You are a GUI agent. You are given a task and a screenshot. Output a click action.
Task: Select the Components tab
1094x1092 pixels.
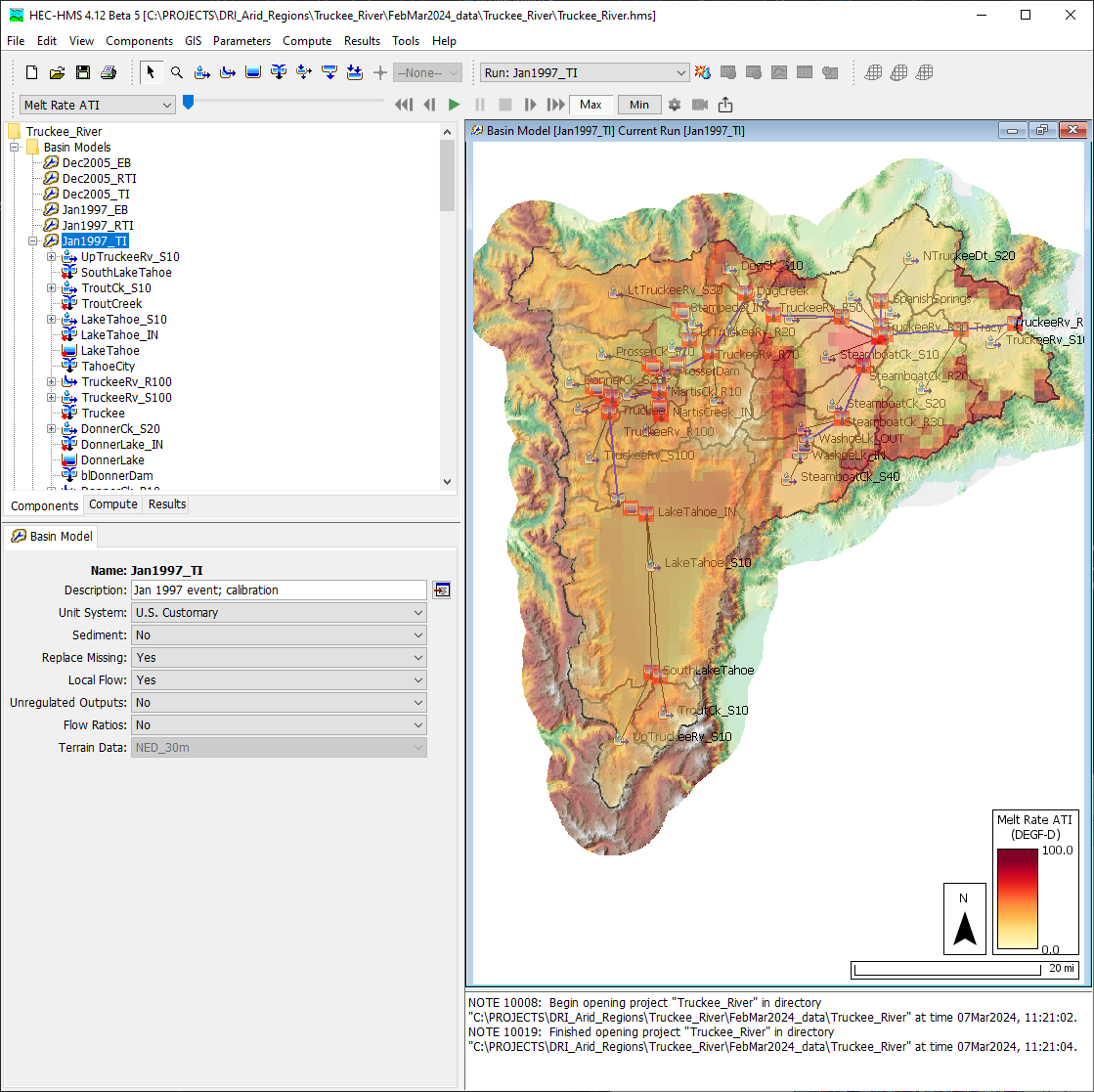click(x=45, y=505)
